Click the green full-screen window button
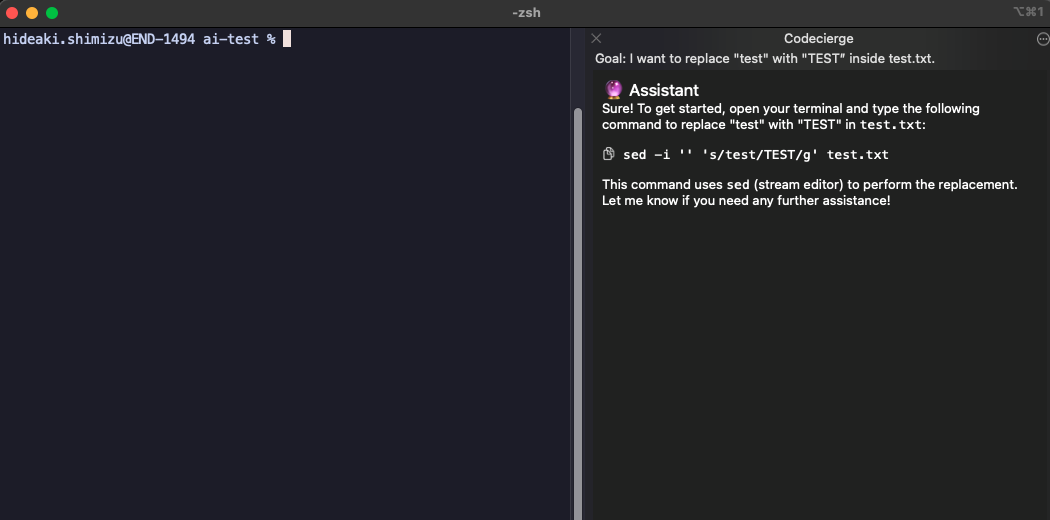 pyautogui.click(x=52, y=13)
